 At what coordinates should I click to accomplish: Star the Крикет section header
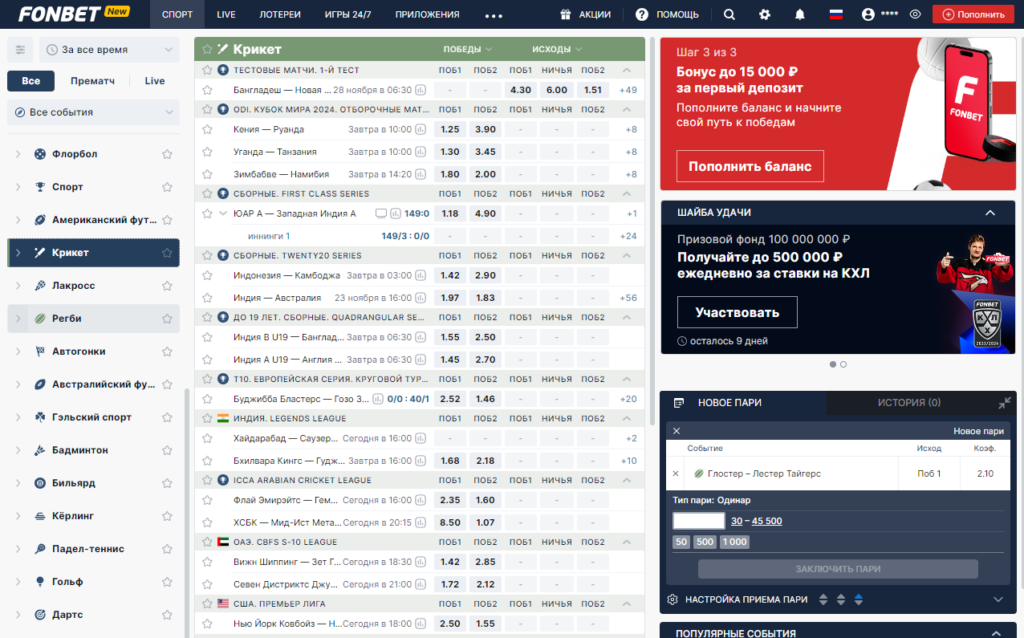[x=207, y=49]
